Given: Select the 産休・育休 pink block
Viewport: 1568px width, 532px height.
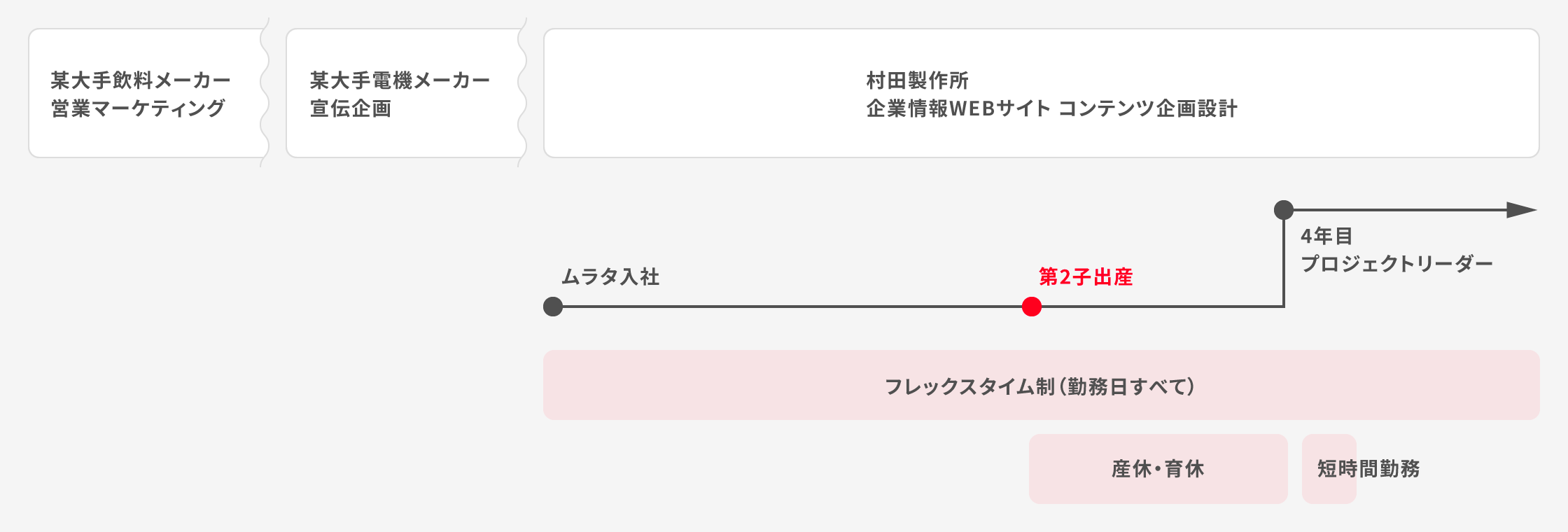Looking at the screenshot, I should tap(1158, 468).
